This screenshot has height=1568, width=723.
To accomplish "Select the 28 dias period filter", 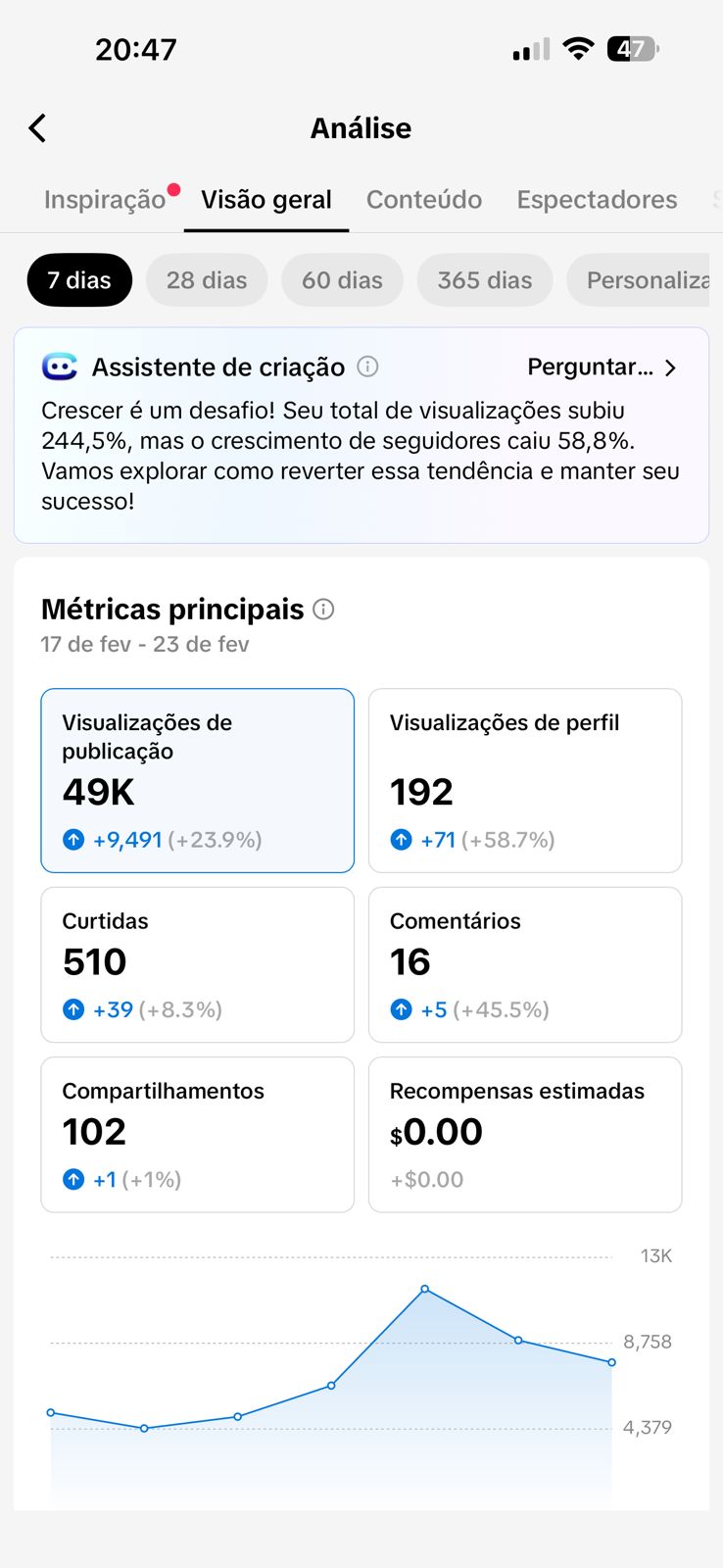I will 207,280.
